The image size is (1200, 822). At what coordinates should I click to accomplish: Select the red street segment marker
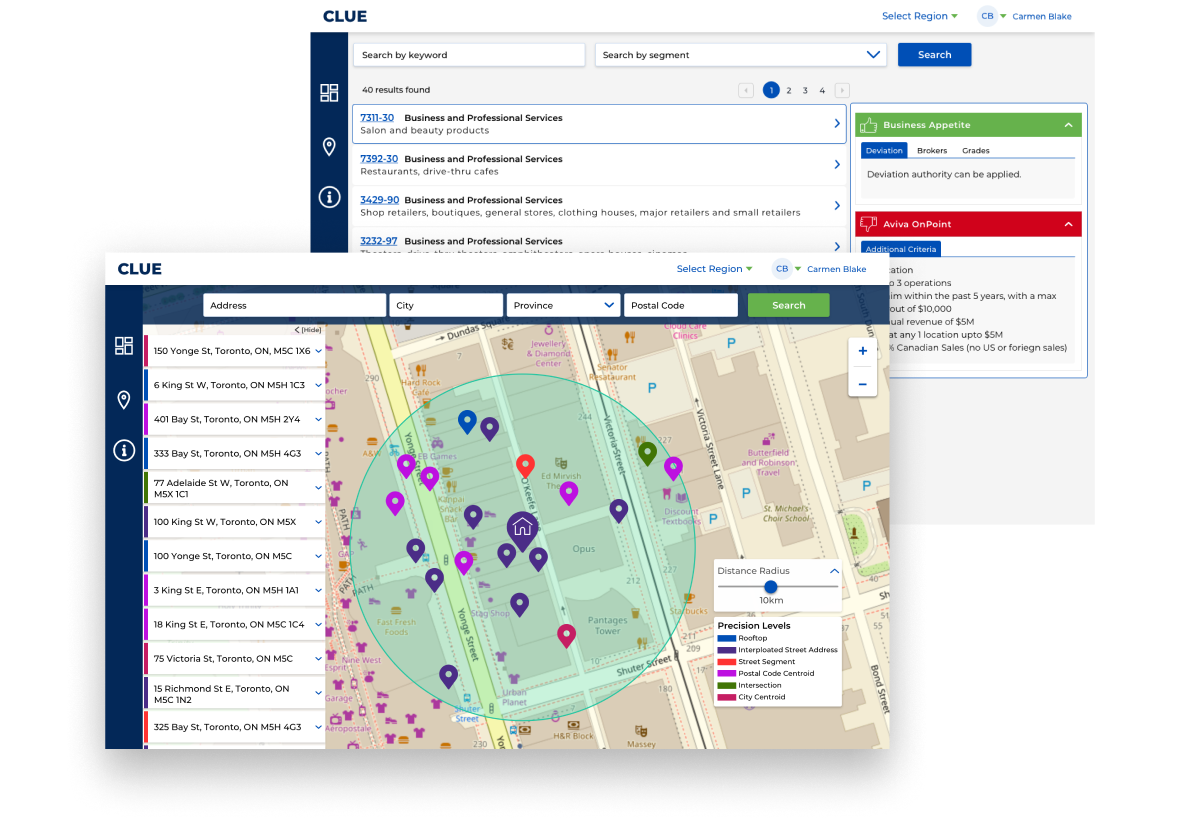(525, 466)
